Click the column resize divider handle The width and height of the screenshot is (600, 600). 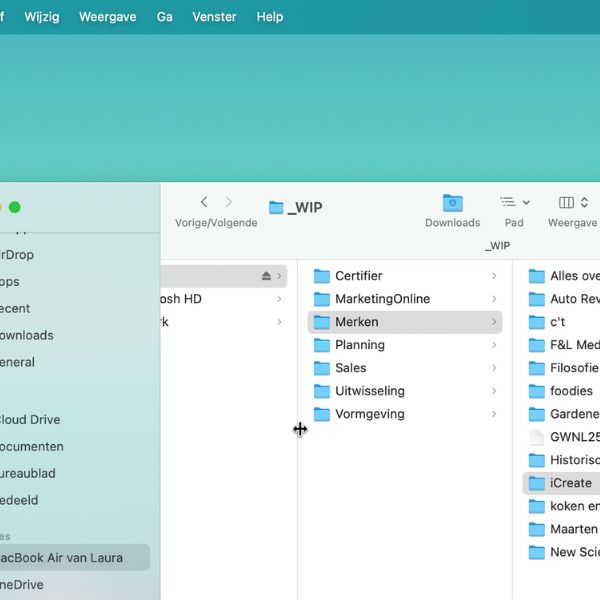298,429
